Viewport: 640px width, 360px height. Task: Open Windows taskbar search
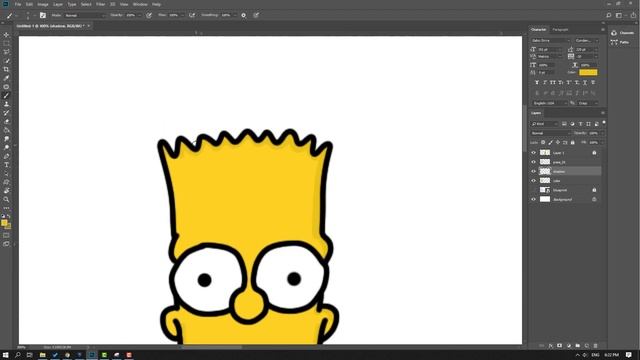pyautogui.click(x=18, y=355)
